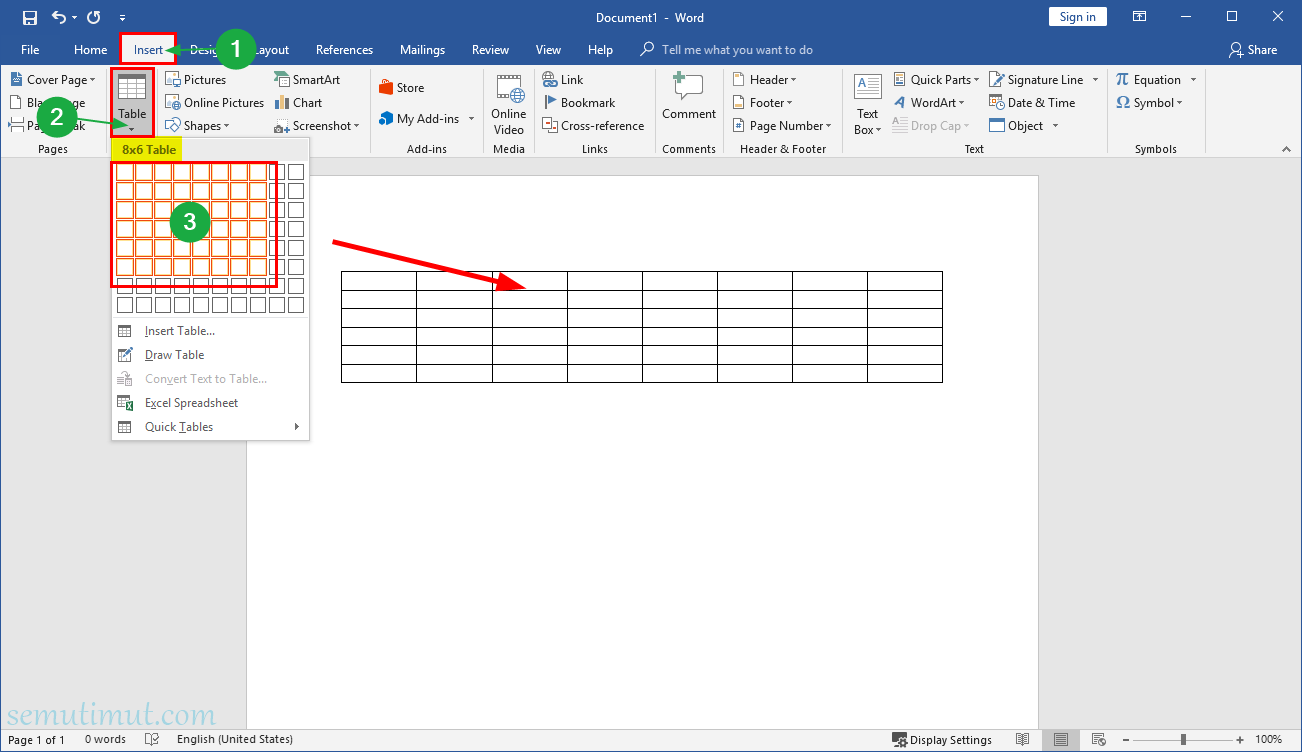Click Page 1 of 1 in status bar
This screenshot has height=752, width=1302.
coord(36,740)
